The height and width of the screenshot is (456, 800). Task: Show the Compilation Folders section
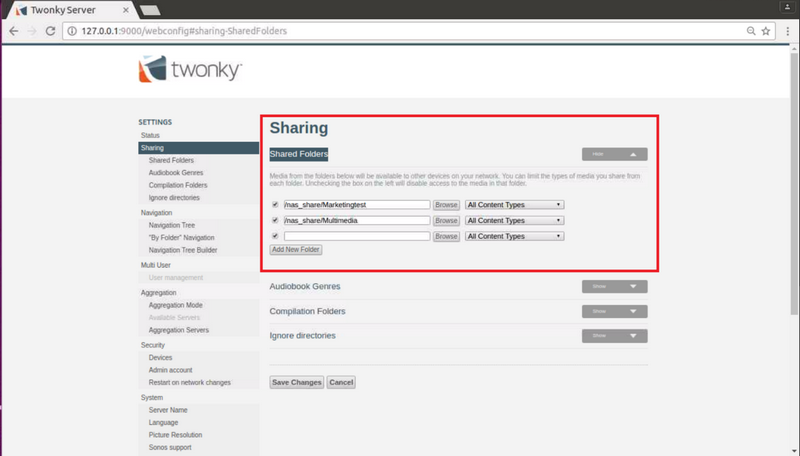tap(615, 311)
